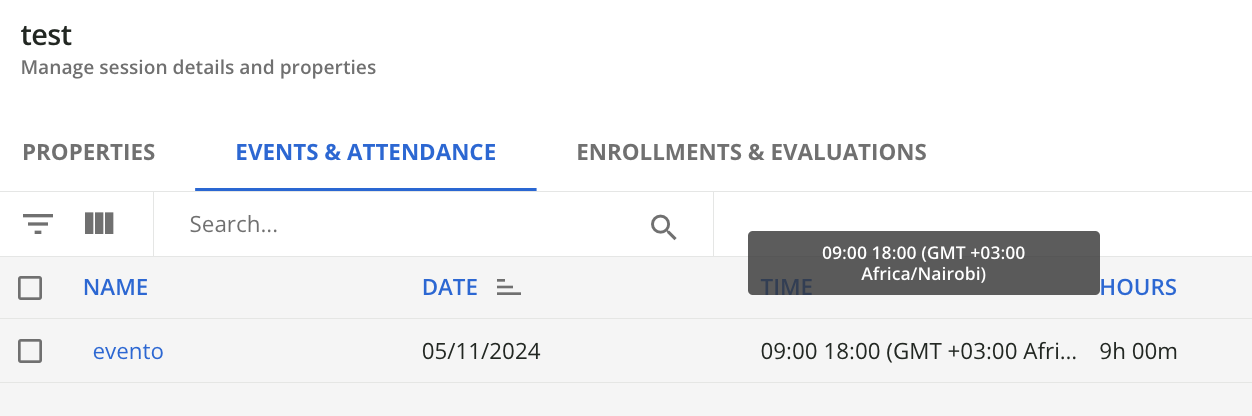
Task: Check the box for the evento row
Action: coord(30,351)
